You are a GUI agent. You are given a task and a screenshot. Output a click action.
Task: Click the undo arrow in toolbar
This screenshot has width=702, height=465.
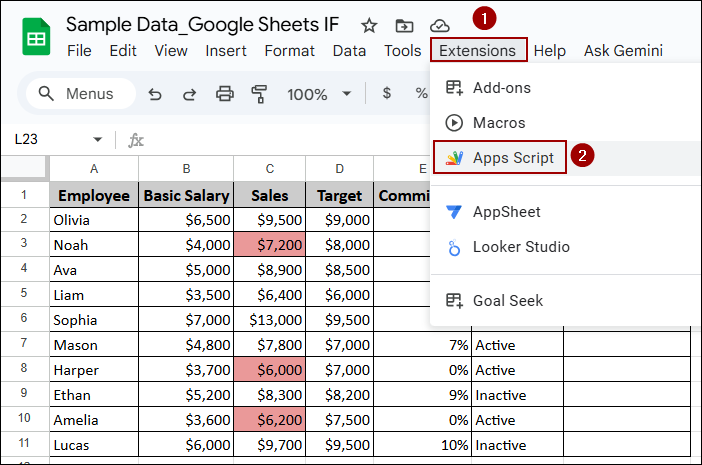pos(155,94)
